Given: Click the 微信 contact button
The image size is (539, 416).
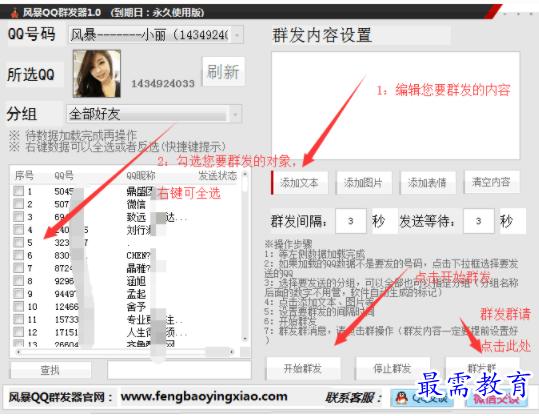Looking at the screenshot, I should click(x=497, y=398).
